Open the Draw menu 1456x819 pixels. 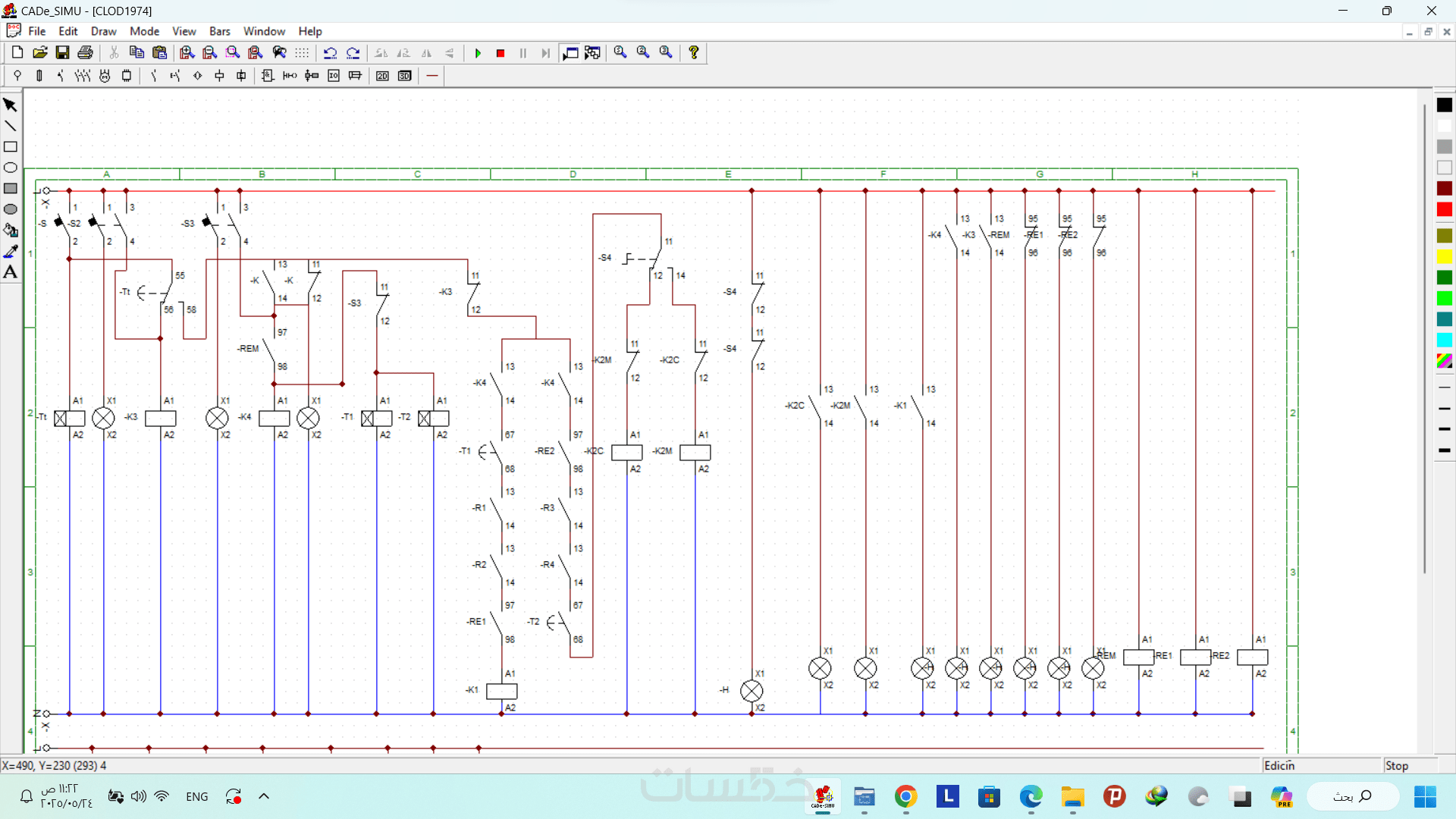(103, 31)
